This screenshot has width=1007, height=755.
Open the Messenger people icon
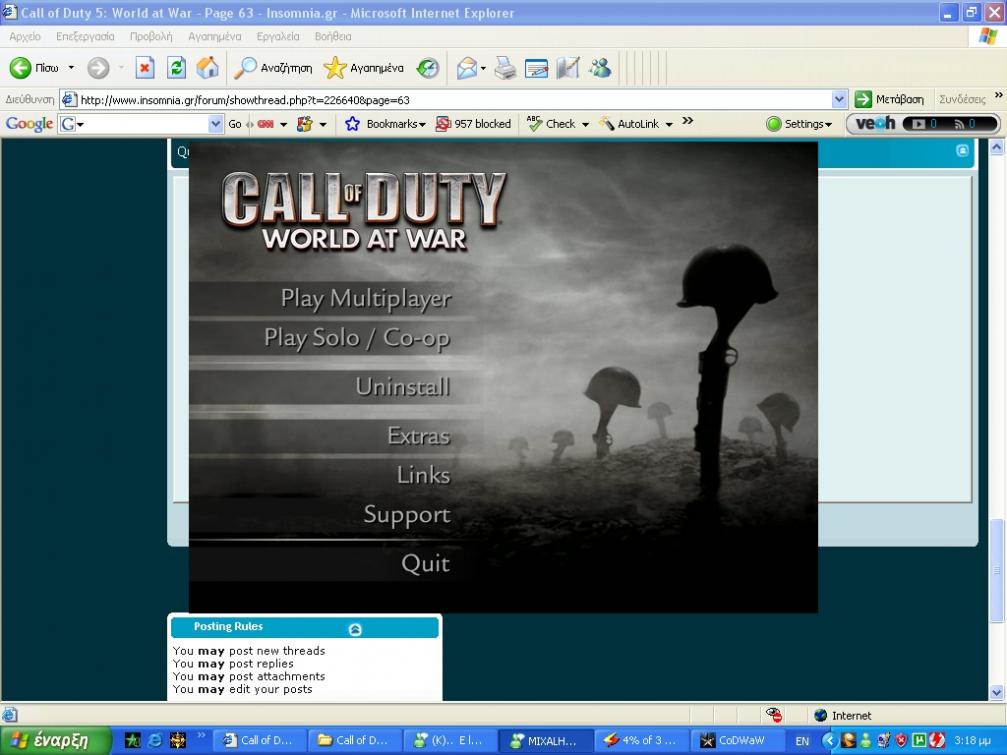(x=600, y=67)
